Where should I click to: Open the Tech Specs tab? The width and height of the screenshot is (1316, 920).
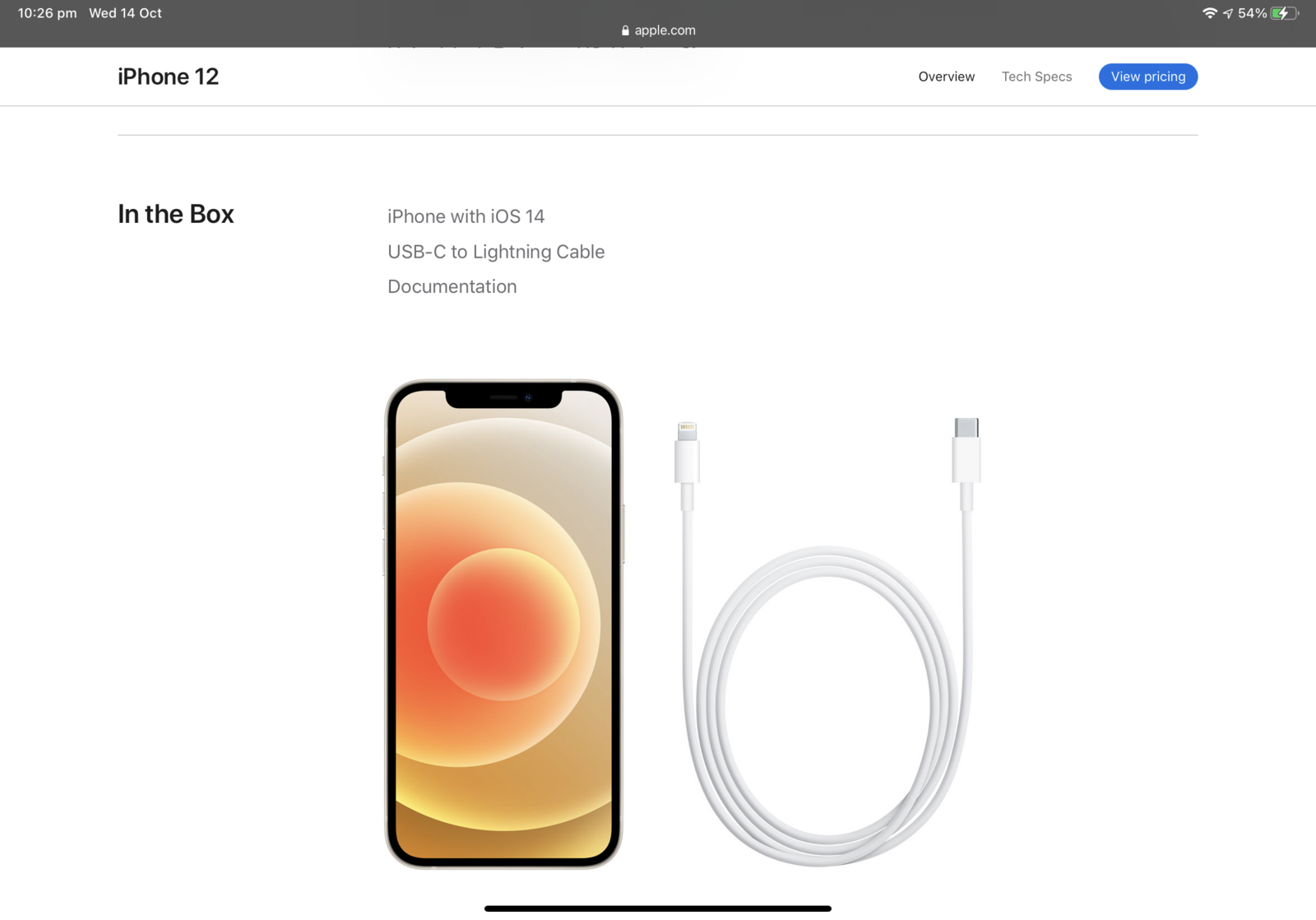click(1036, 77)
